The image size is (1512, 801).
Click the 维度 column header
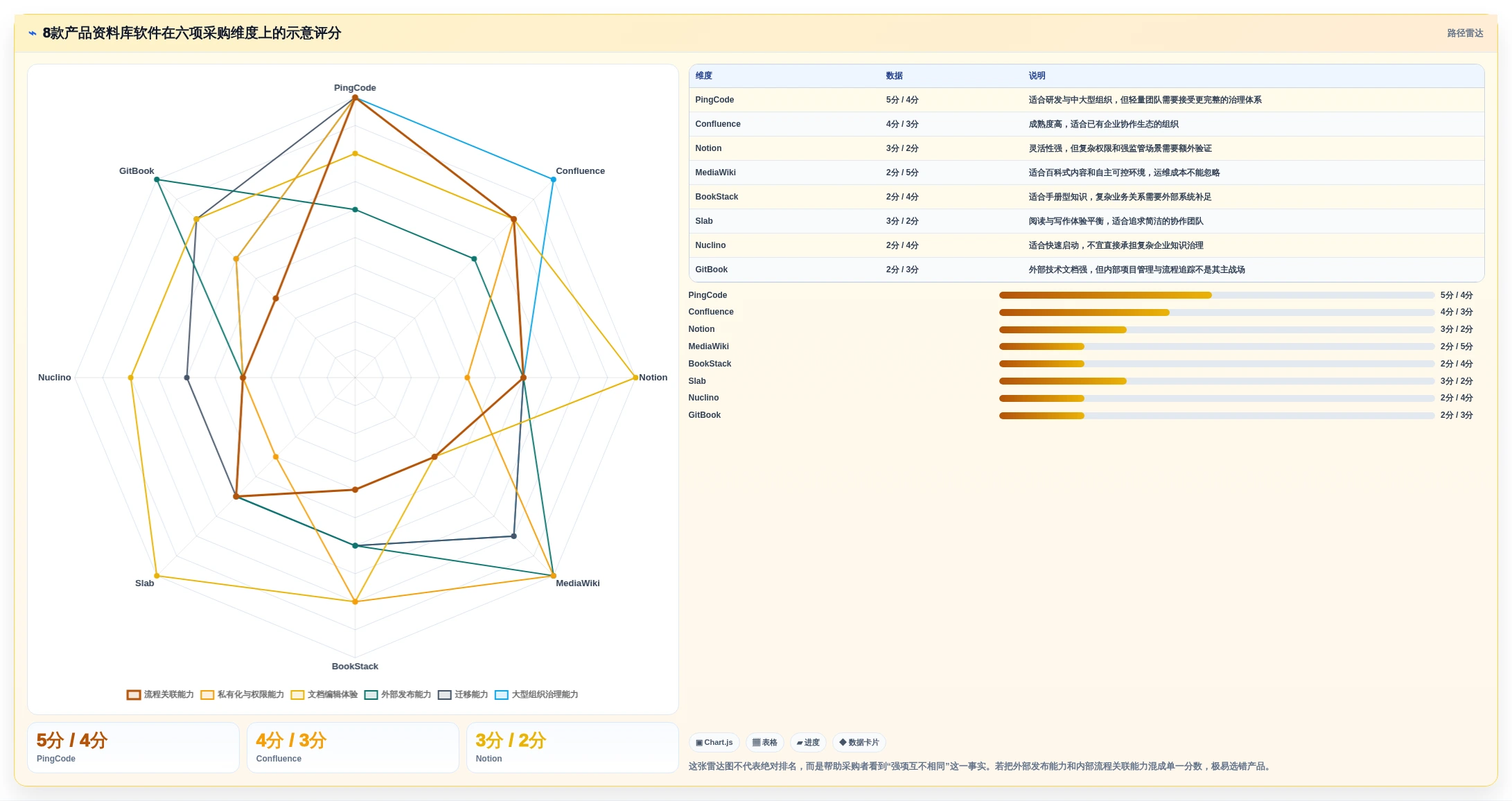tap(704, 76)
